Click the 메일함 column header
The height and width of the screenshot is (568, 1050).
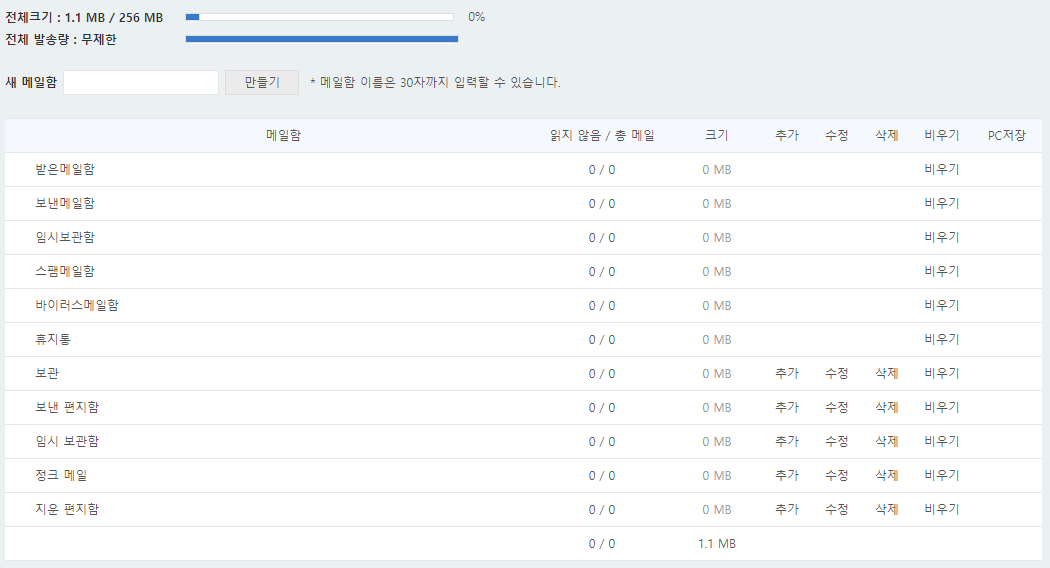[283, 135]
